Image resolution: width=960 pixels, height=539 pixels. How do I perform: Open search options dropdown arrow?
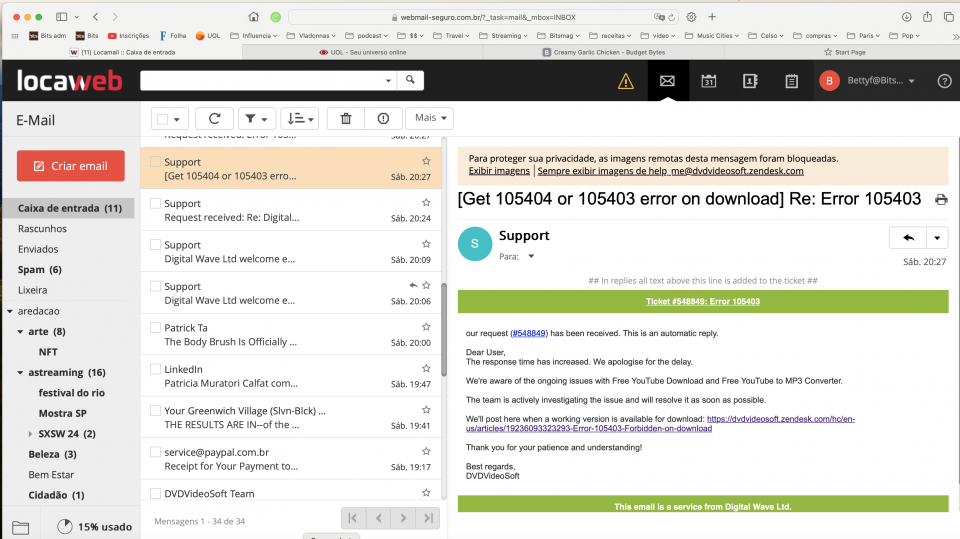tap(388, 80)
